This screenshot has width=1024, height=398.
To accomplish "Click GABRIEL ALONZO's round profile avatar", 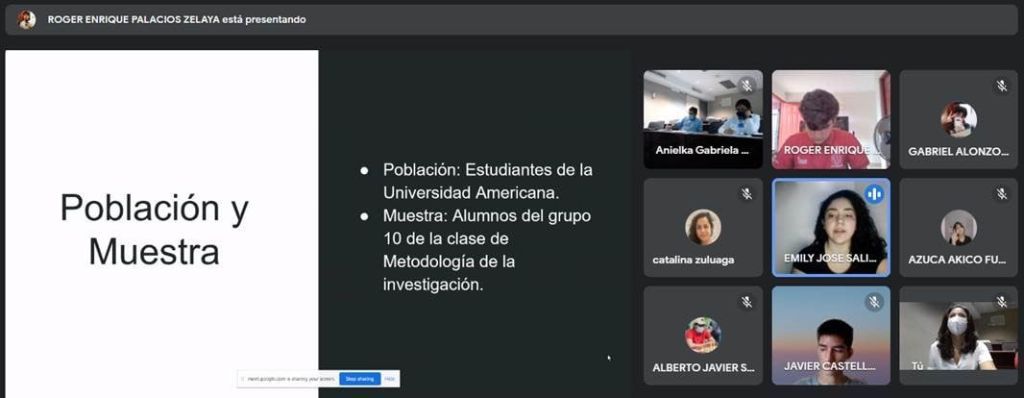I will click(x=959, y=120).
